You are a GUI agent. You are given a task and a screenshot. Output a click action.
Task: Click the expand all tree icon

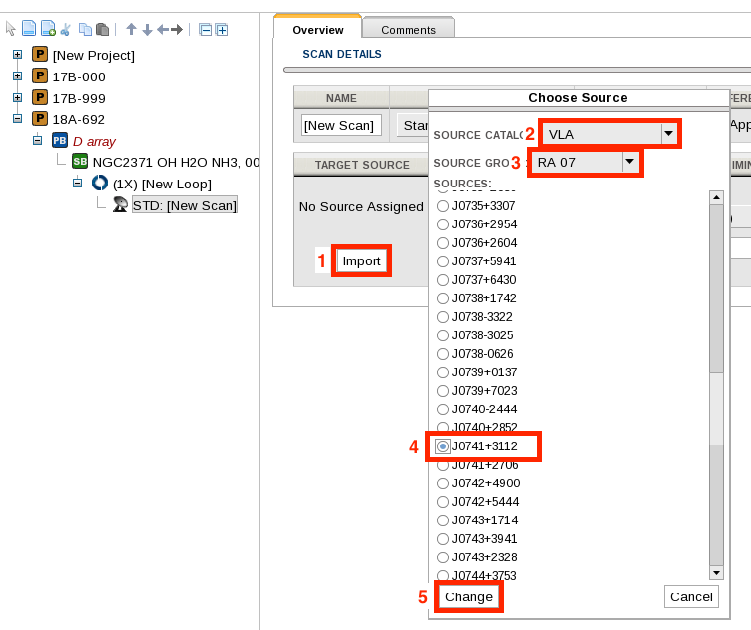221,30
